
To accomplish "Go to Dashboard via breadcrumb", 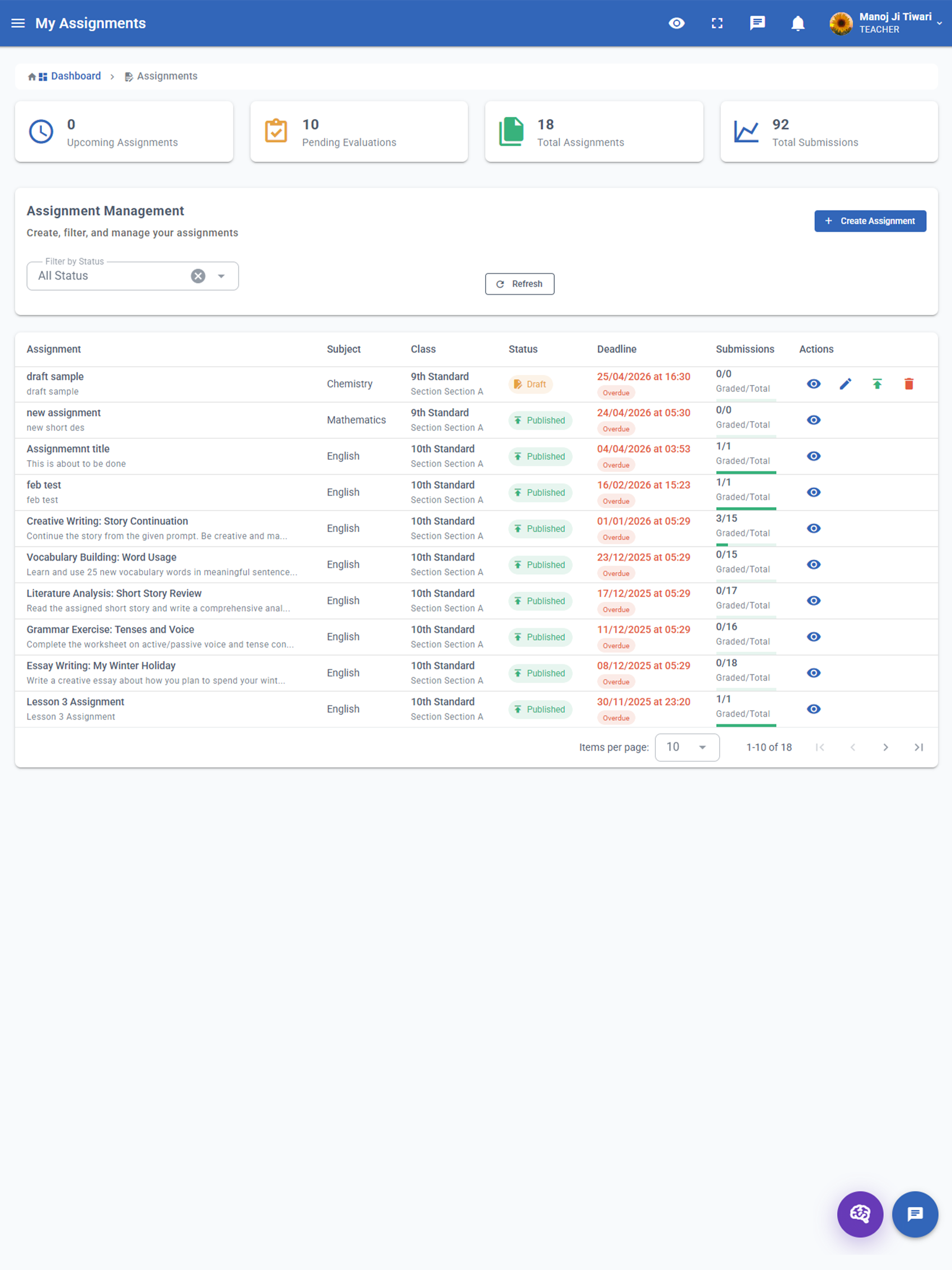I will [76, 76].
